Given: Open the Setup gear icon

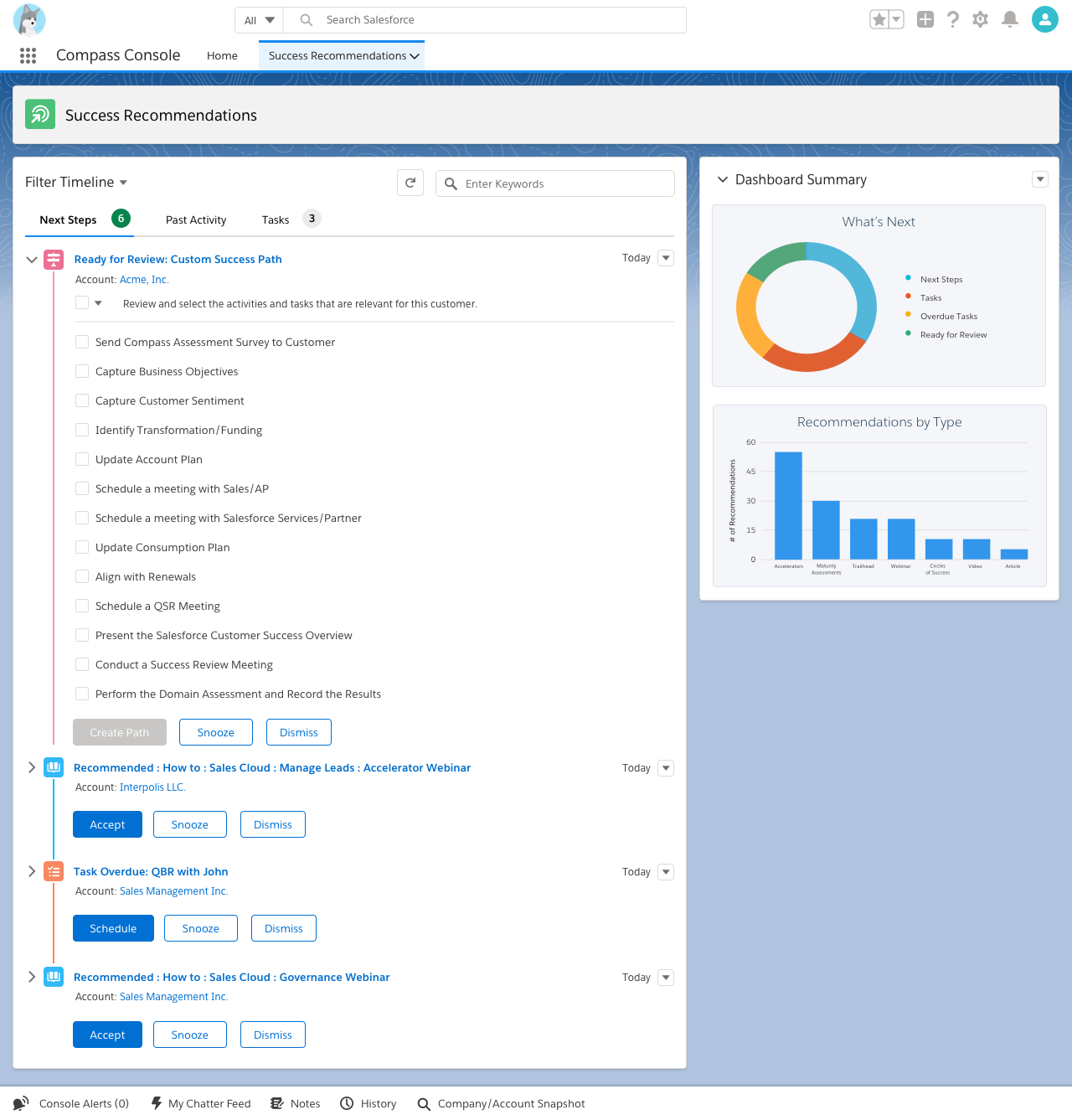Looking at the screenshot, I should [981, 19].
